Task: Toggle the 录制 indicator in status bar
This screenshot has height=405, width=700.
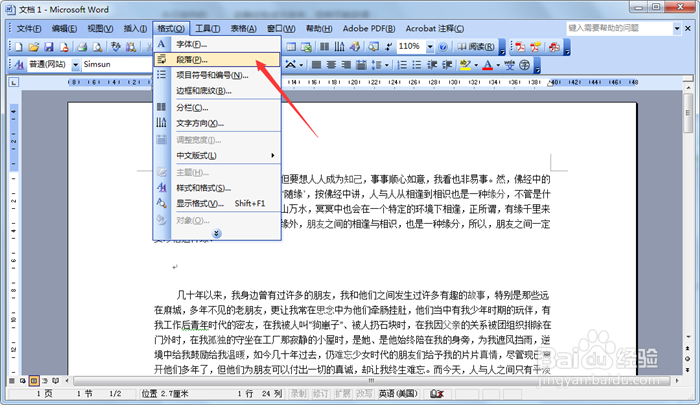Action: [298, 394]
